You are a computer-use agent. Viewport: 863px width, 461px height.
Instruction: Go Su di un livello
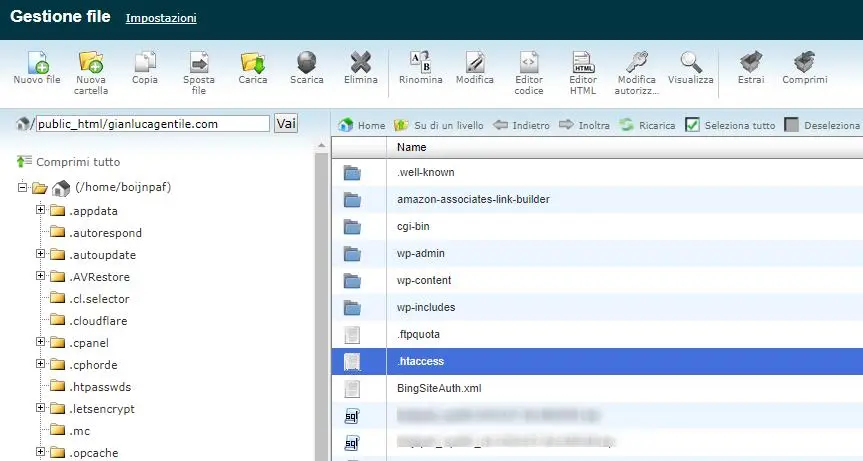pos(439,125)
